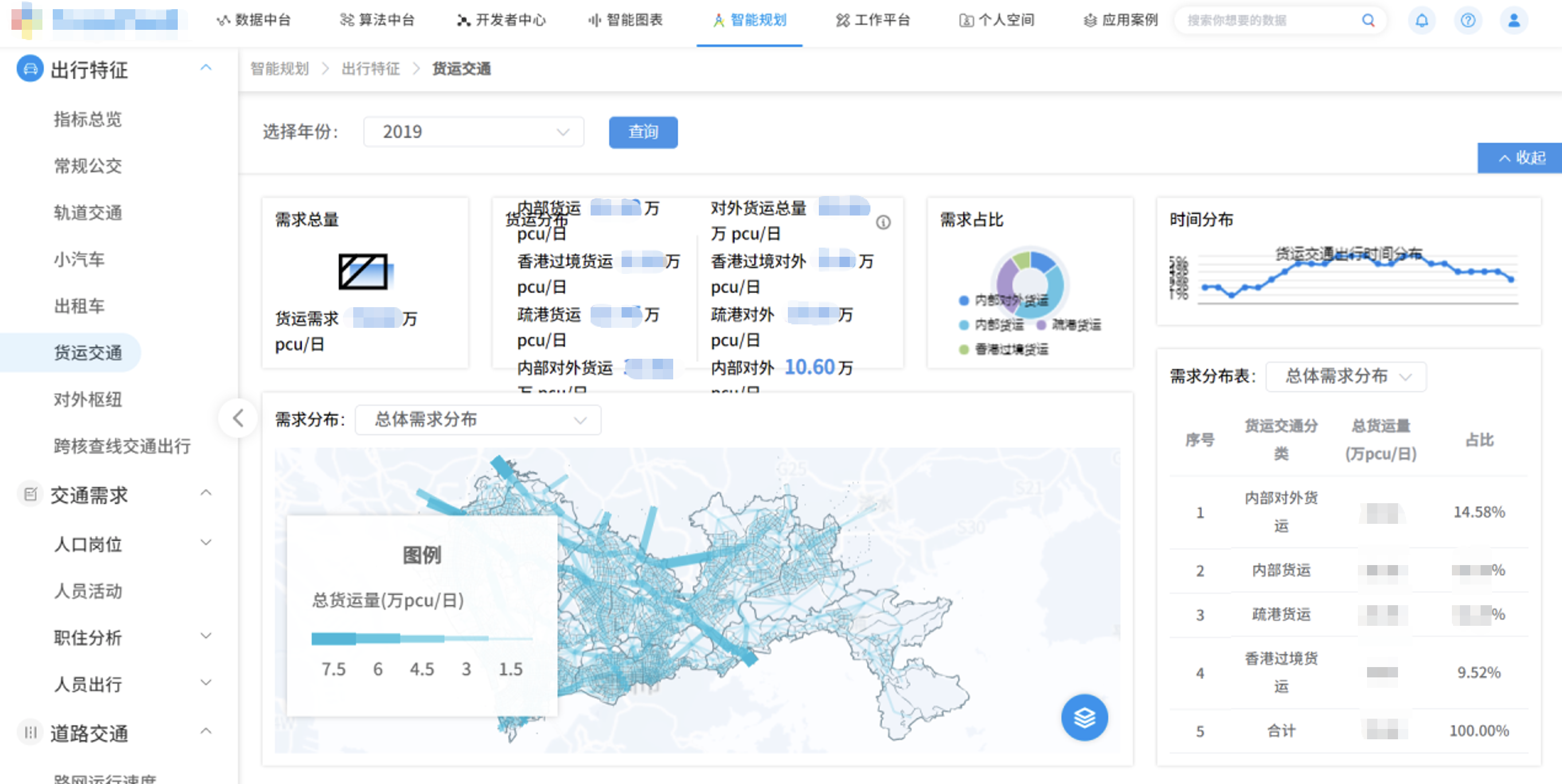Toggle 内部对外货运 legend in donut chart
The width and height of the screenshot is (1562, 784).
pyautogui.click(x=1003, y=300)
